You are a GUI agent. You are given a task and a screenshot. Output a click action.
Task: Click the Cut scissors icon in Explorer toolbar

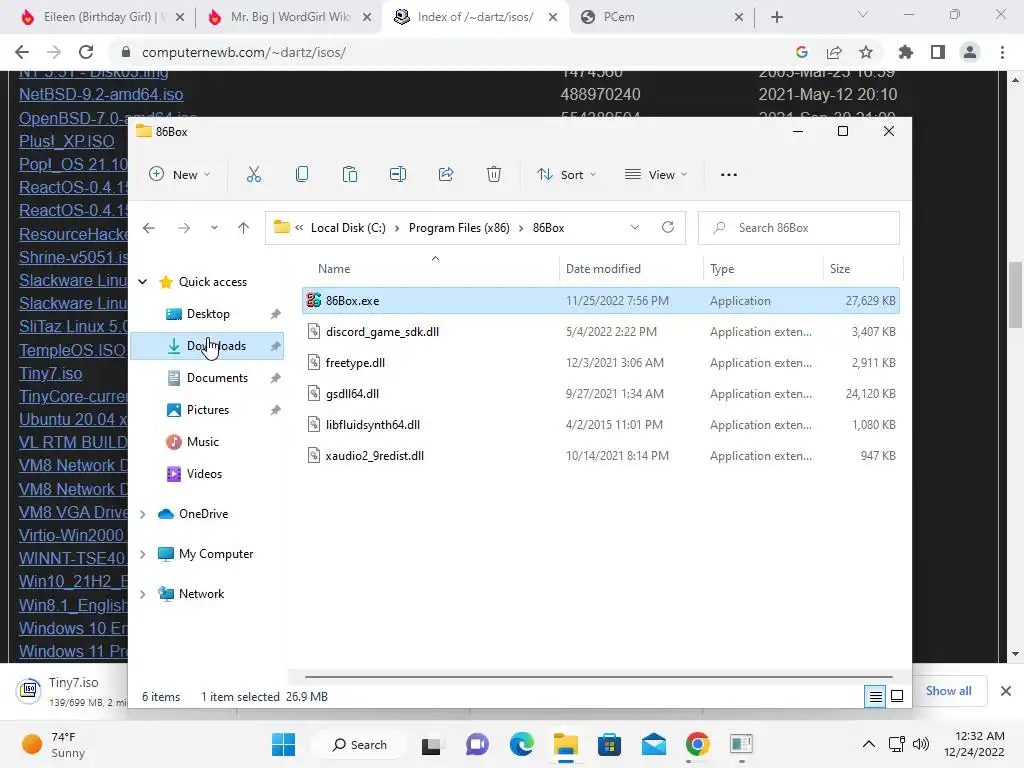(253, 174)
